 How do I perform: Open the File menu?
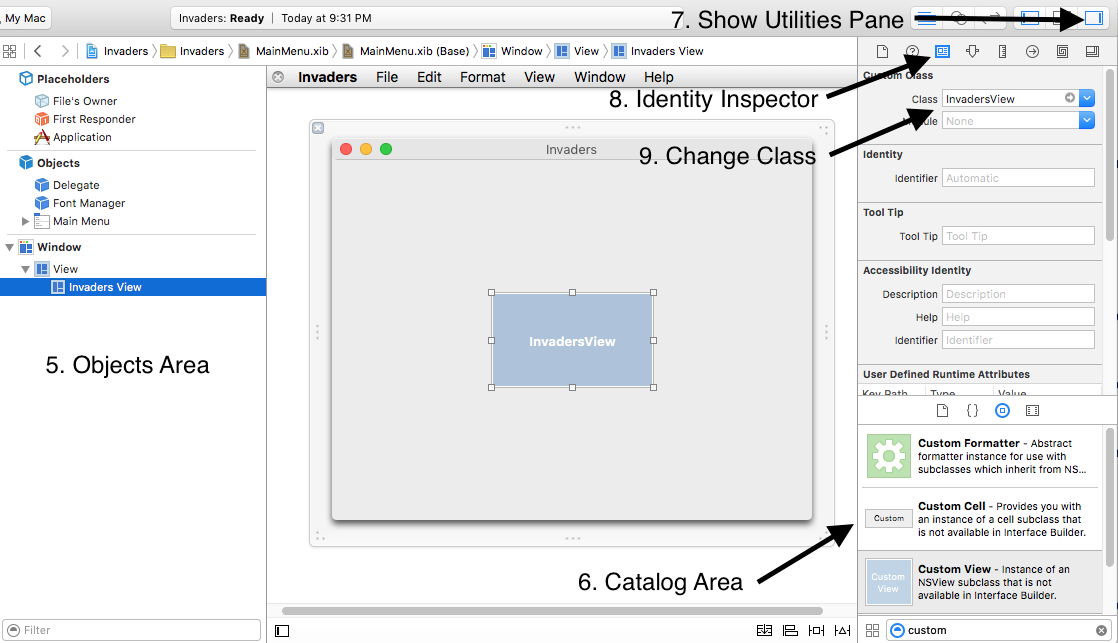(x=387, y=77)
